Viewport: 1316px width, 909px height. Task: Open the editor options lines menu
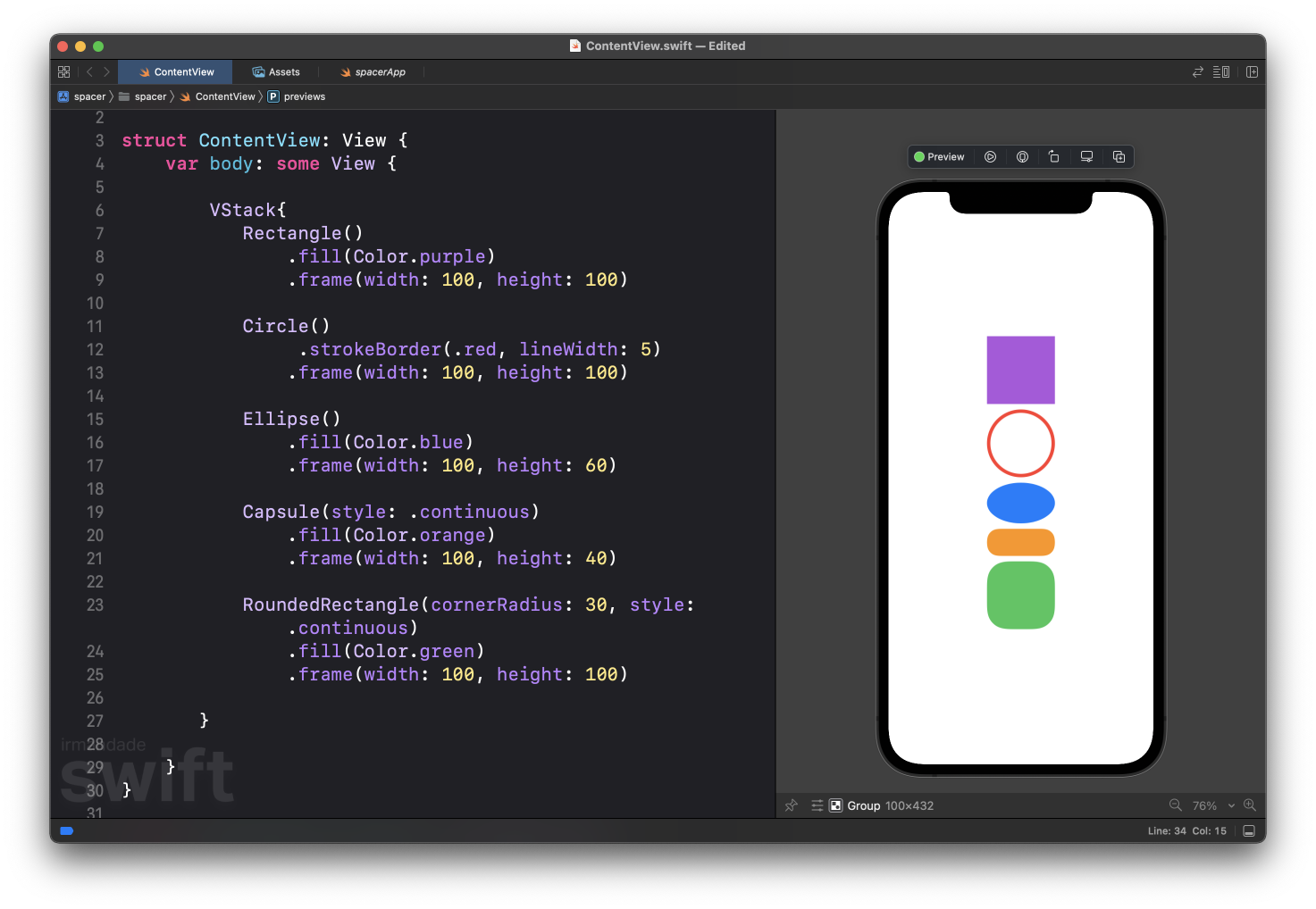tap(1221, 71)
